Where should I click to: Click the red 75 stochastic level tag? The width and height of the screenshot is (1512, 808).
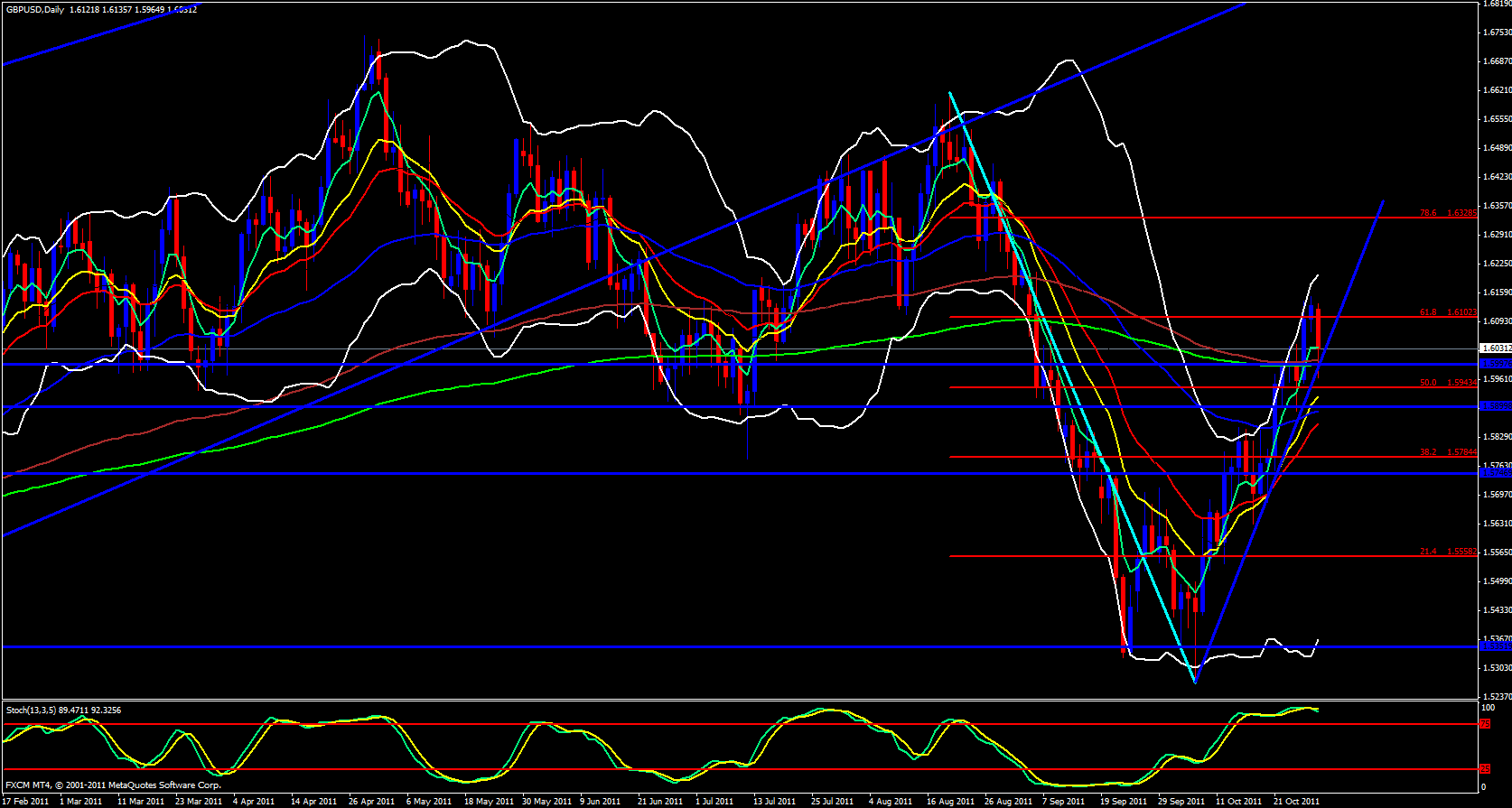point(1485,724)
